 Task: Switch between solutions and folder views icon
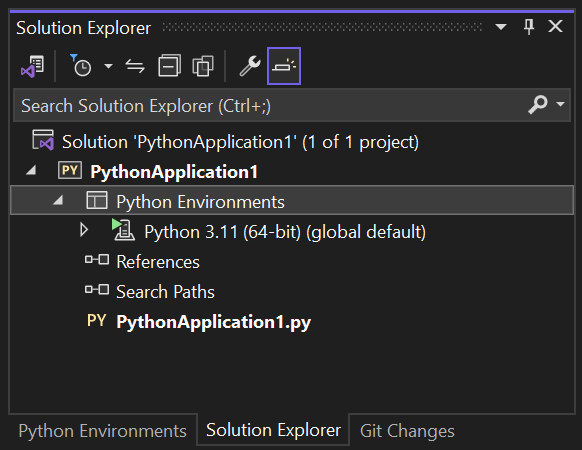(33, 66)
